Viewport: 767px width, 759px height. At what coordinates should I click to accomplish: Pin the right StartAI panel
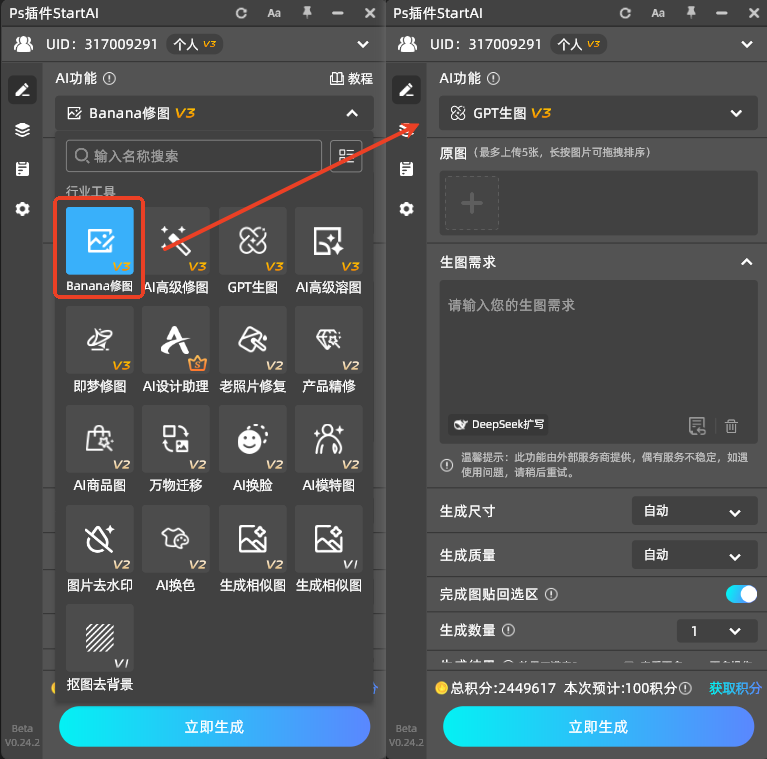[691, 12]
